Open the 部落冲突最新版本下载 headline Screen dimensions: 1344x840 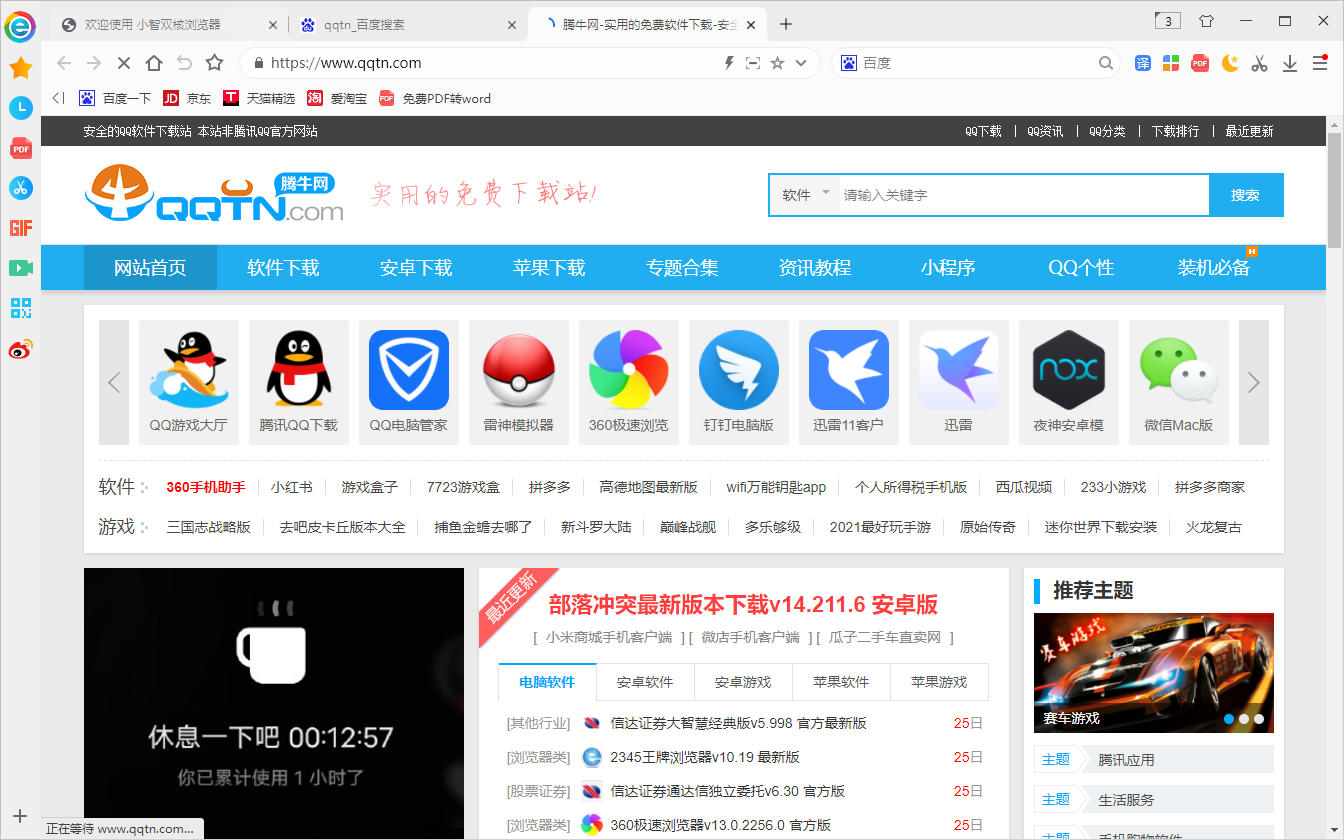(x=743, y=604)
